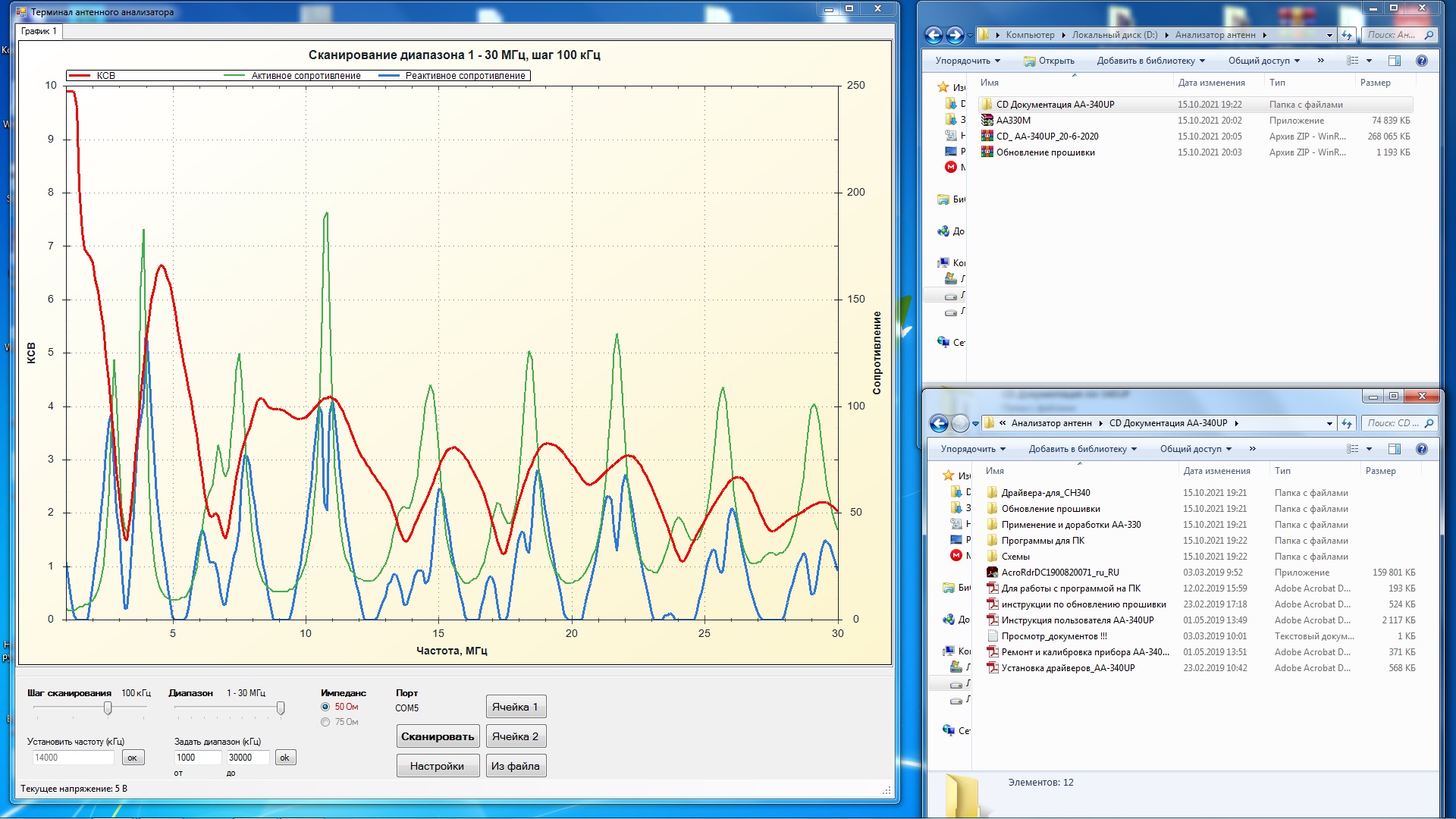Click the Ячейка 1 button
Screen dimensions: 1456x819
pyautogui.click(x=515, y=707)
